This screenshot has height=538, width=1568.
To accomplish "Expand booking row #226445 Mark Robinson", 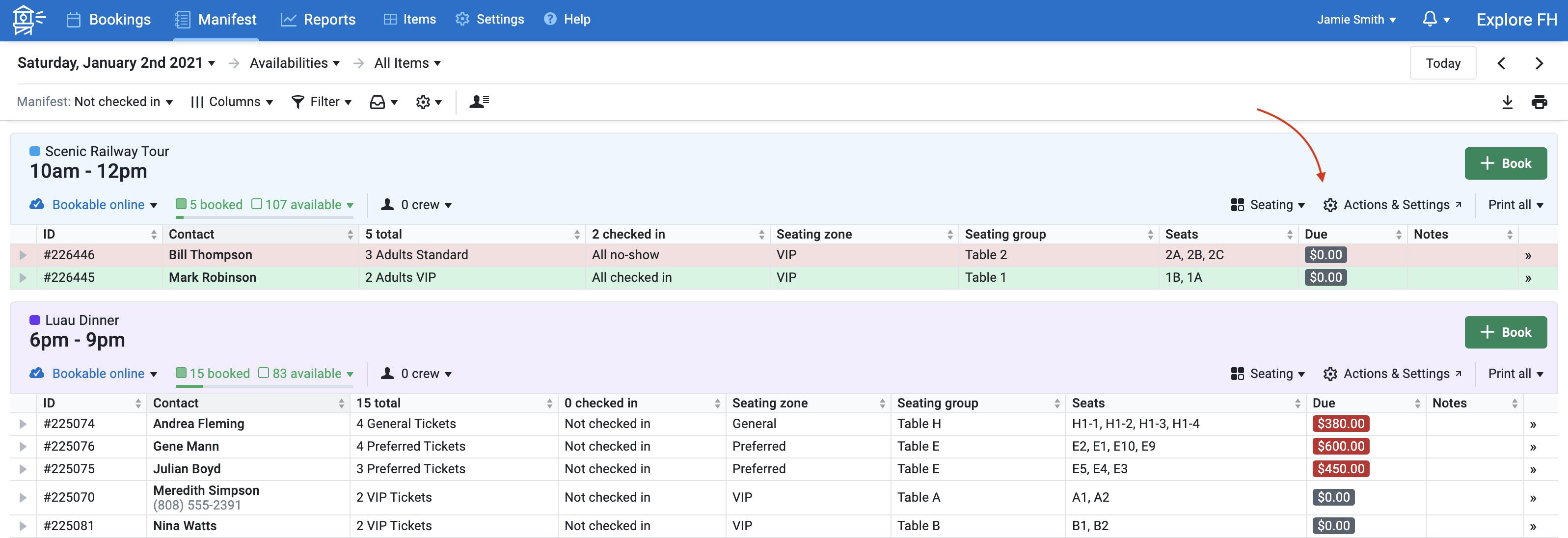I will [23, 277].
